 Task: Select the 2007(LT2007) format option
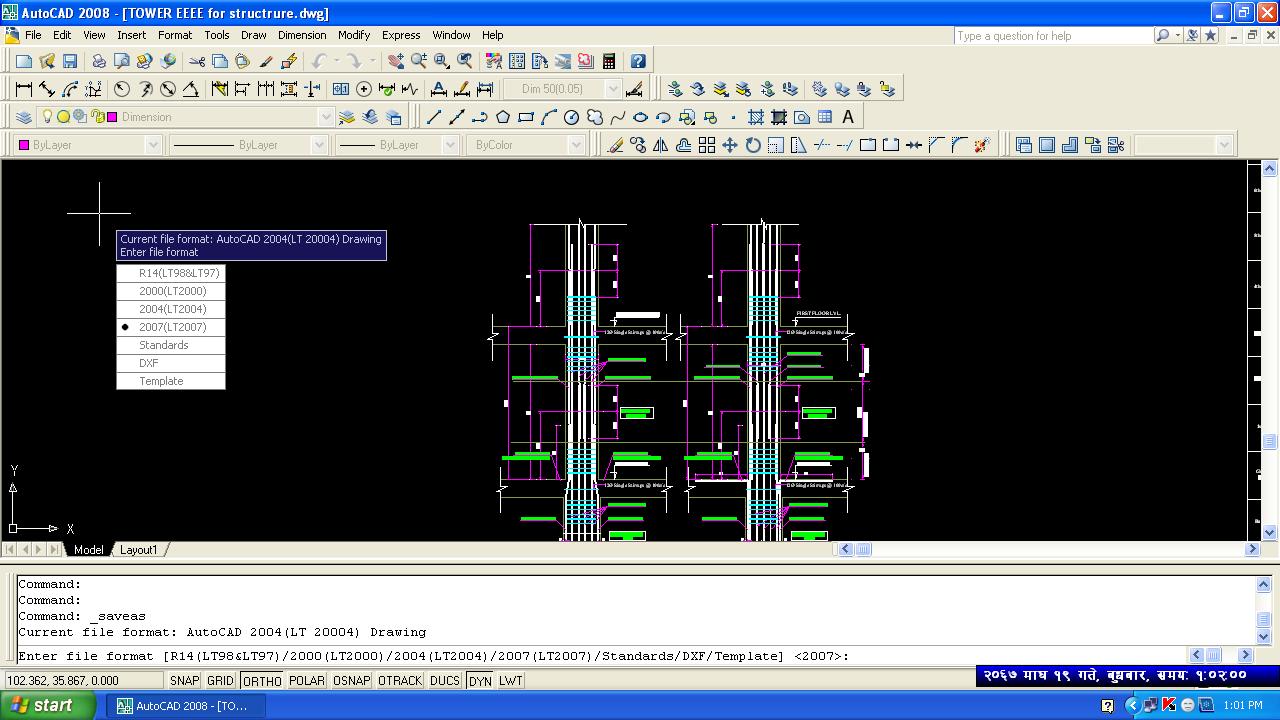point(171,327)
